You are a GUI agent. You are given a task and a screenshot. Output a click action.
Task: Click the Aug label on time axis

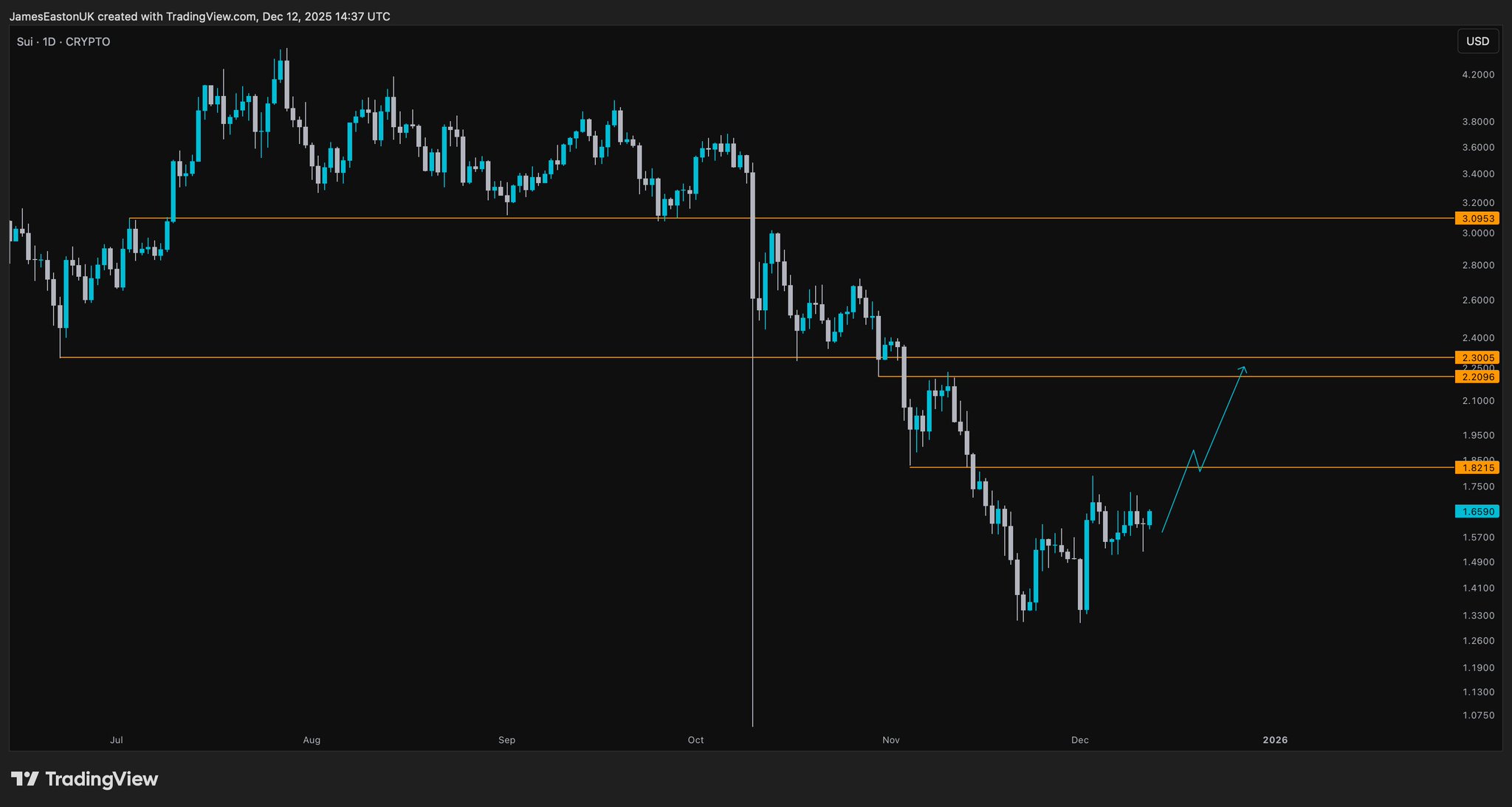tap(312, 740)
